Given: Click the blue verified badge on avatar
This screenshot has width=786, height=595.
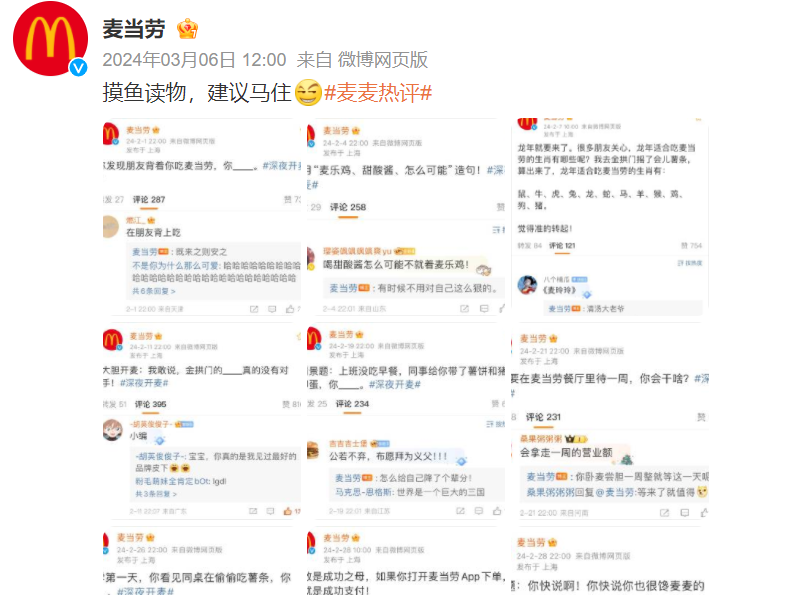Looking at the screenshot, I should (78, 67).
